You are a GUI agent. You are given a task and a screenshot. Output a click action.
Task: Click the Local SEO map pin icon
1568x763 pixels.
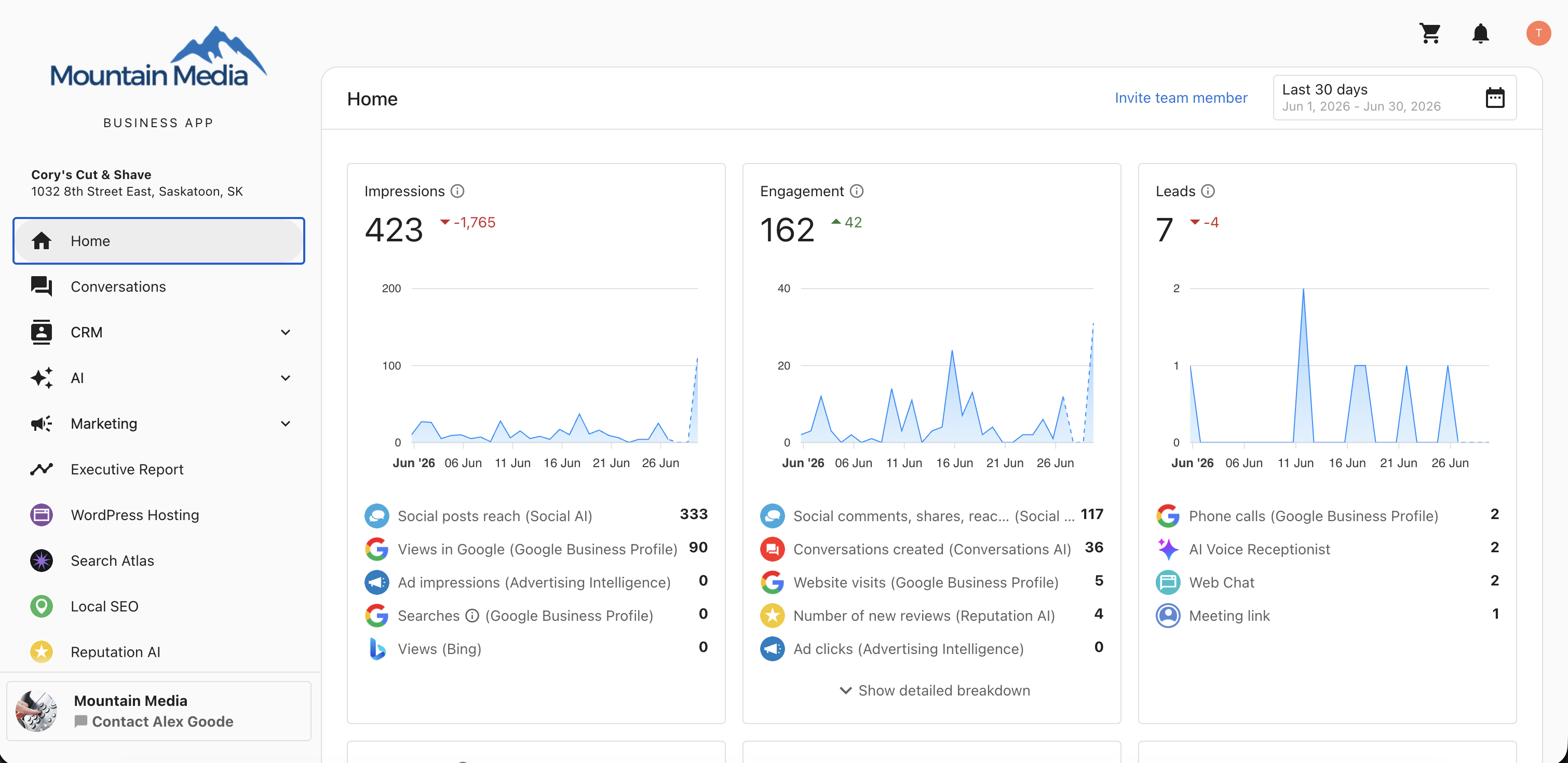click(x=42, y=606)
